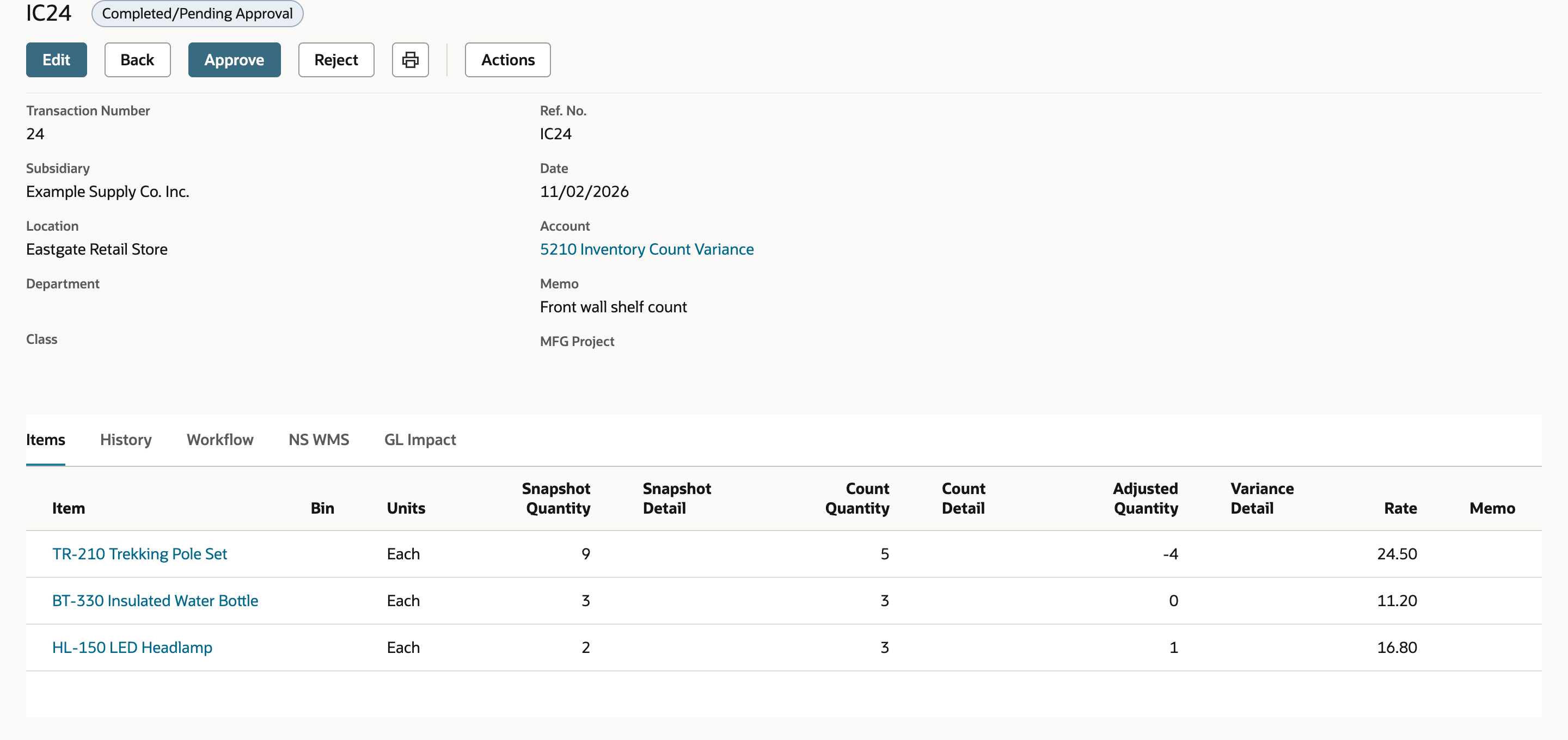Click the Snapshot Quantity column header
Image resolution: width=1568 pixels, height=740 pixels.
556,498
